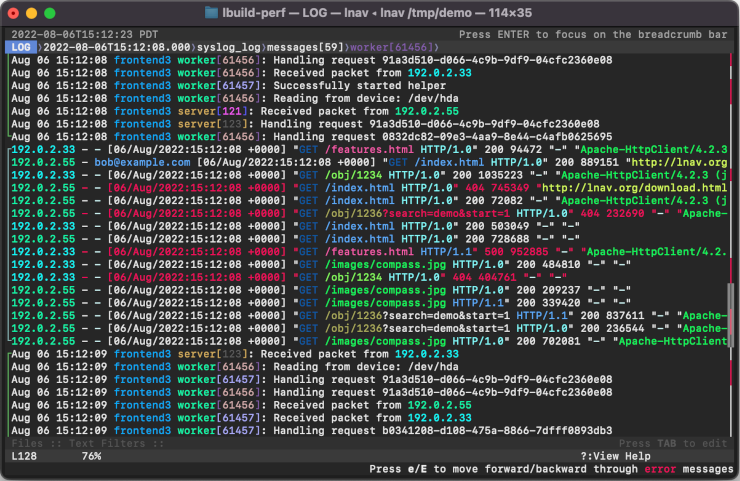Click the ?:View Help status entry
Screen dimensions: 740x481
(x=615, y=456)
